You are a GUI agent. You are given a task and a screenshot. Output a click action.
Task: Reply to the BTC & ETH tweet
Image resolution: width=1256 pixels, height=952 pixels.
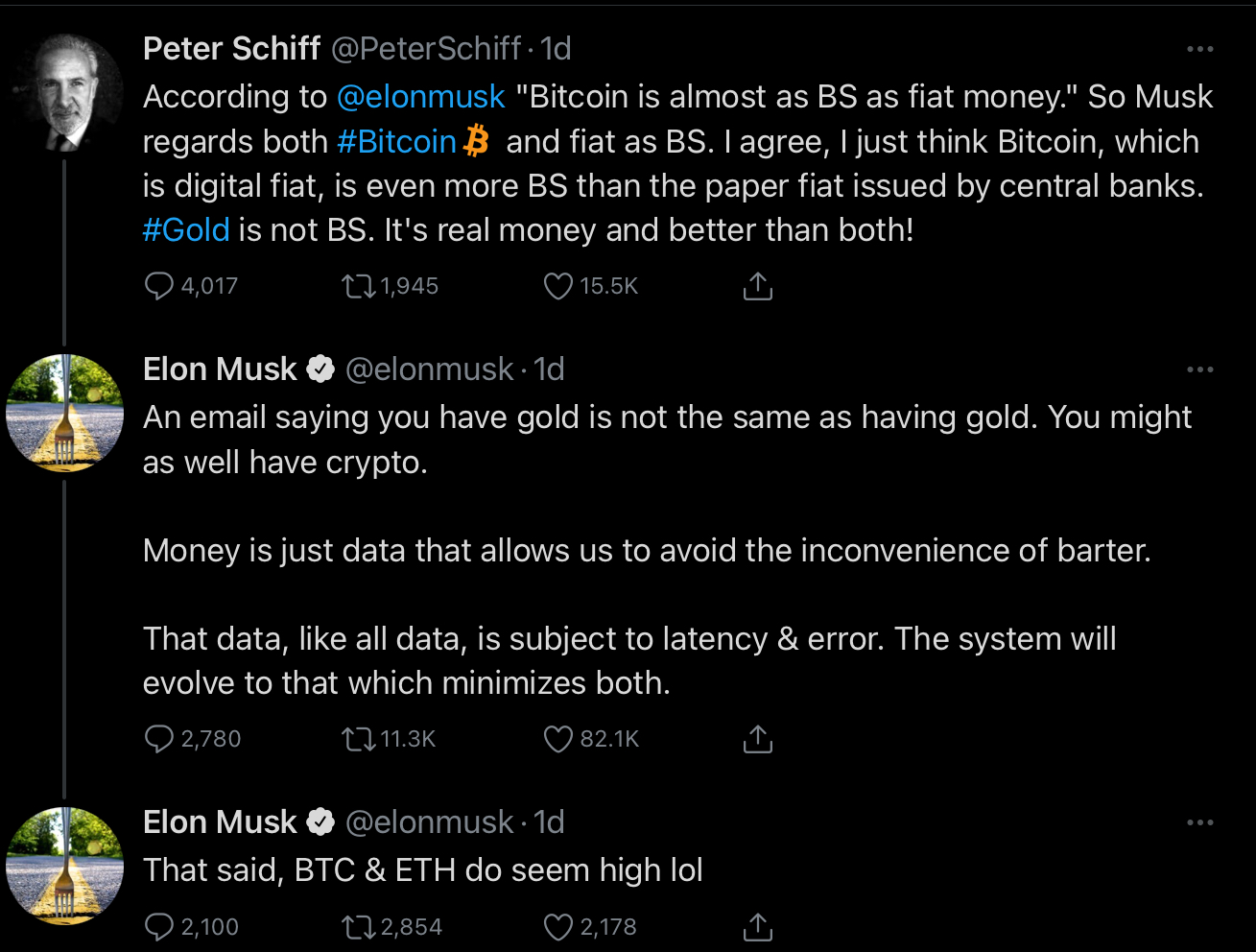coord(158,927)
